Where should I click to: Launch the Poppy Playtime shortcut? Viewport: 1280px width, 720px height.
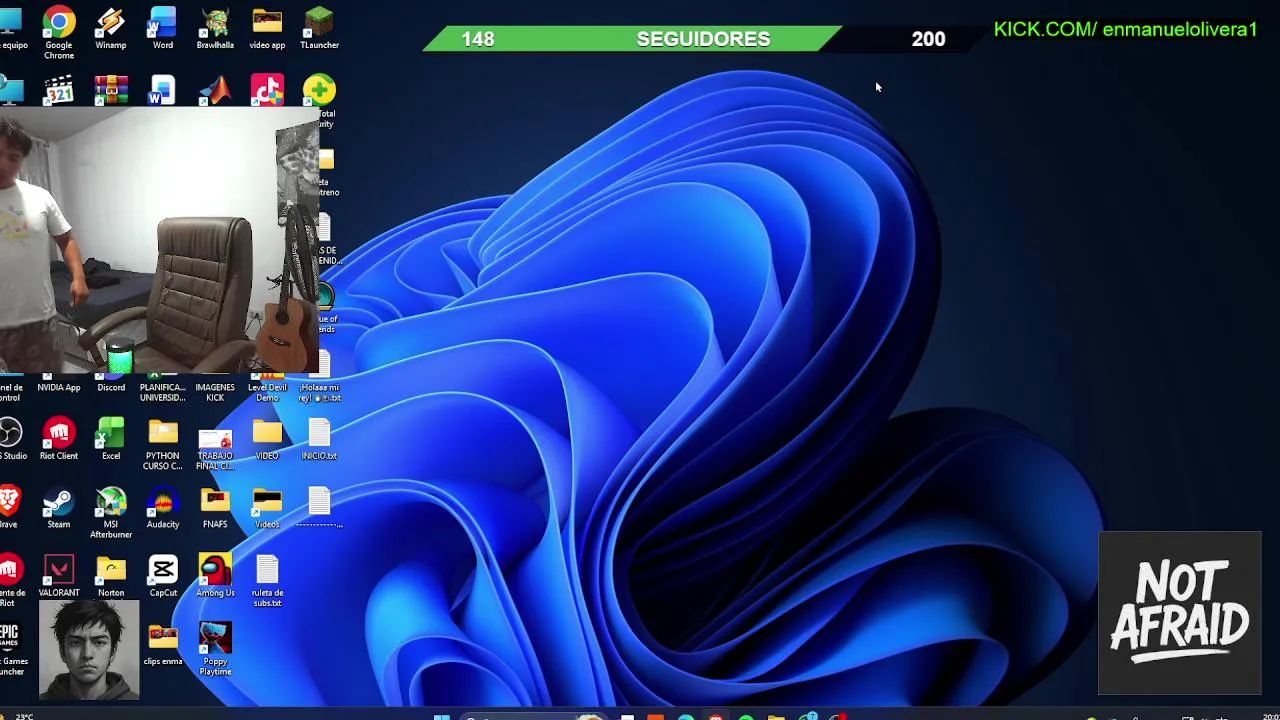[215, 646]
